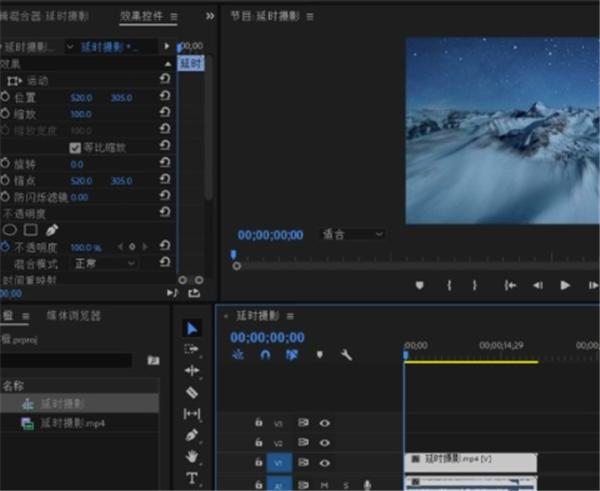
Task: Toggle V2 track output eye
Action: point(324,443)
